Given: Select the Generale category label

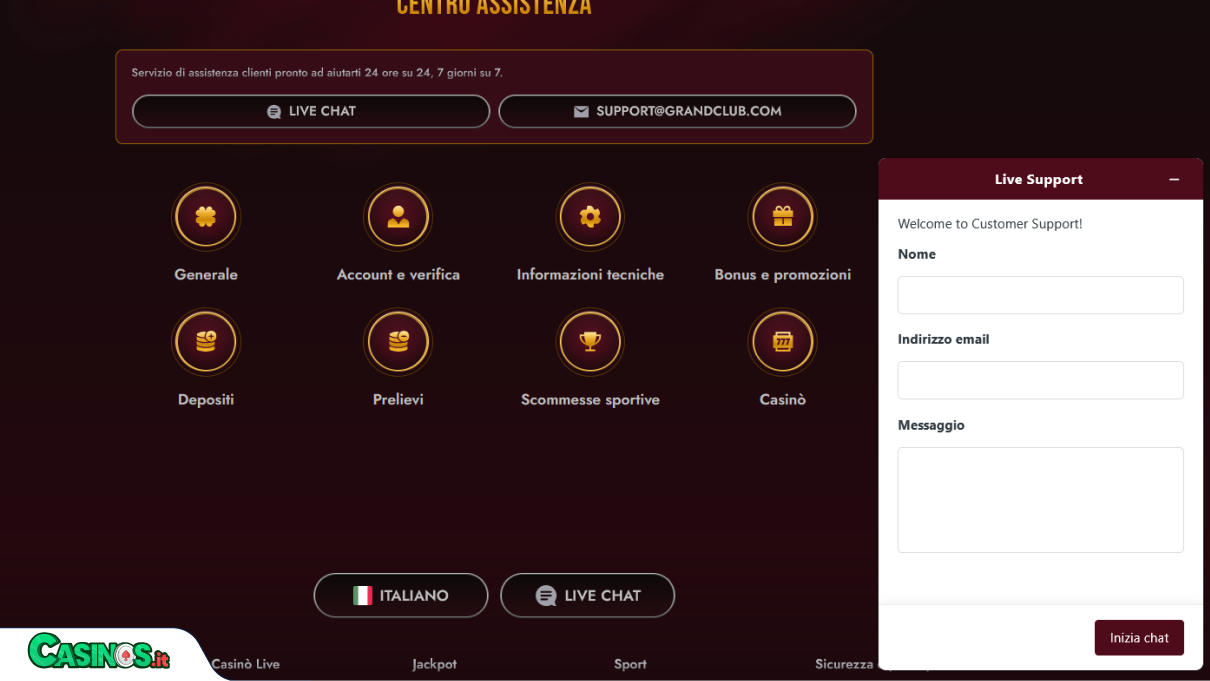Looking at the screenshot, I should point(206,274).
